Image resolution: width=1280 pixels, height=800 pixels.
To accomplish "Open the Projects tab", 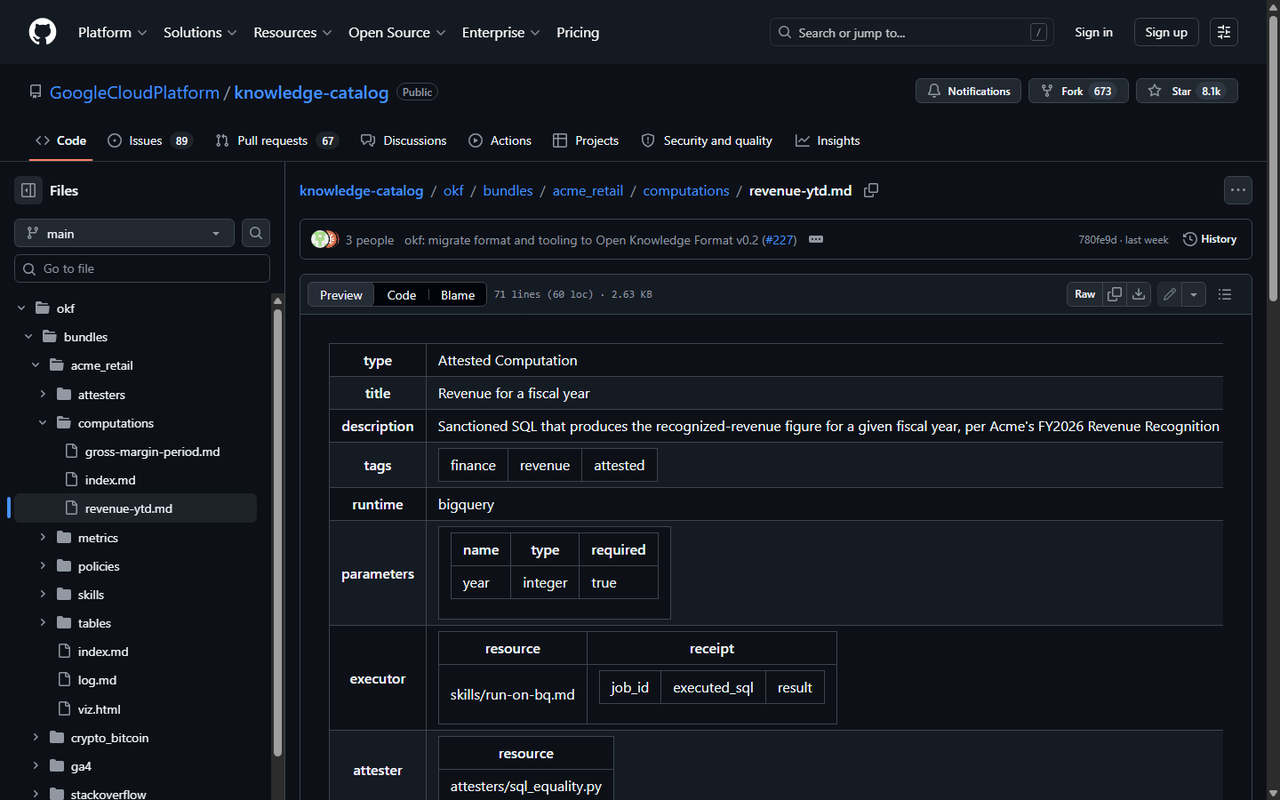I will tap(586, 141).
